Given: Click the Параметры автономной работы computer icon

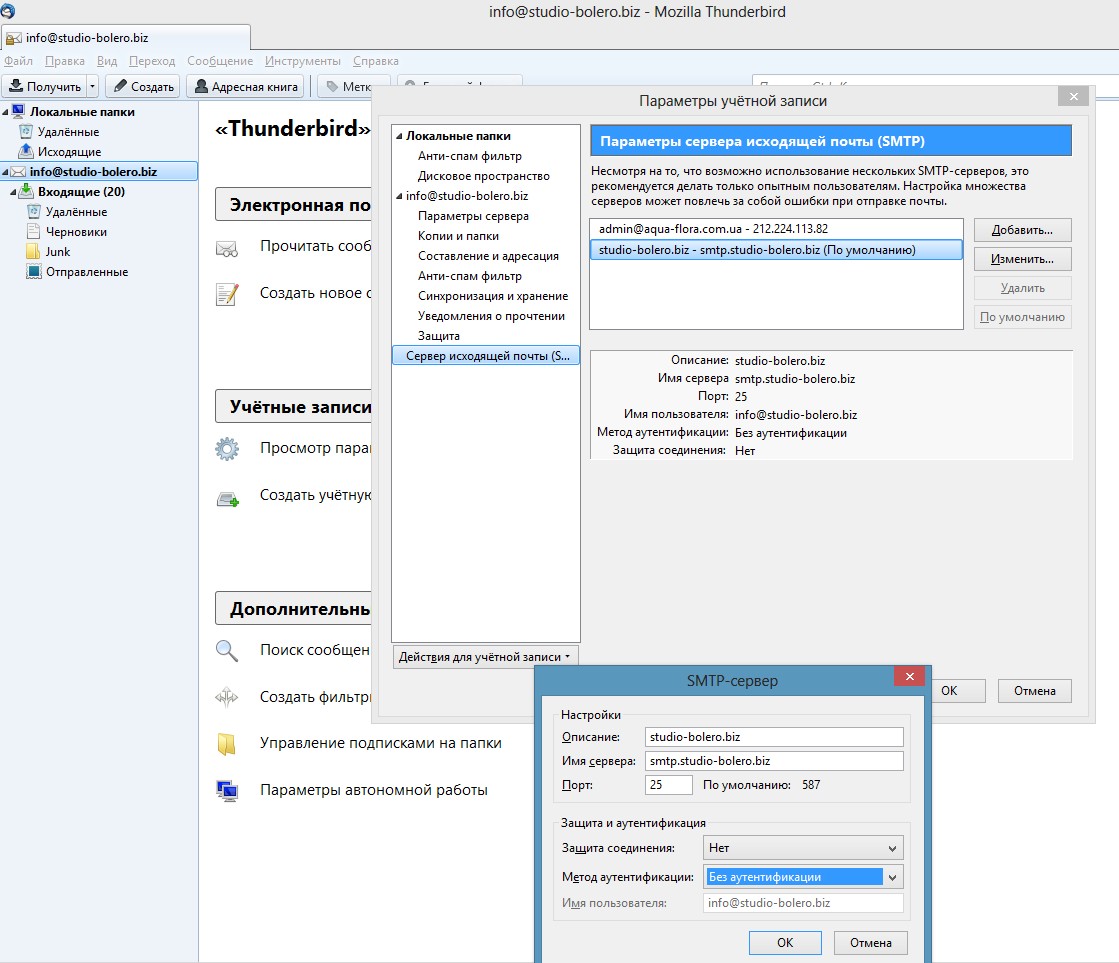Looking at the screenshot, I should (227, 791).
